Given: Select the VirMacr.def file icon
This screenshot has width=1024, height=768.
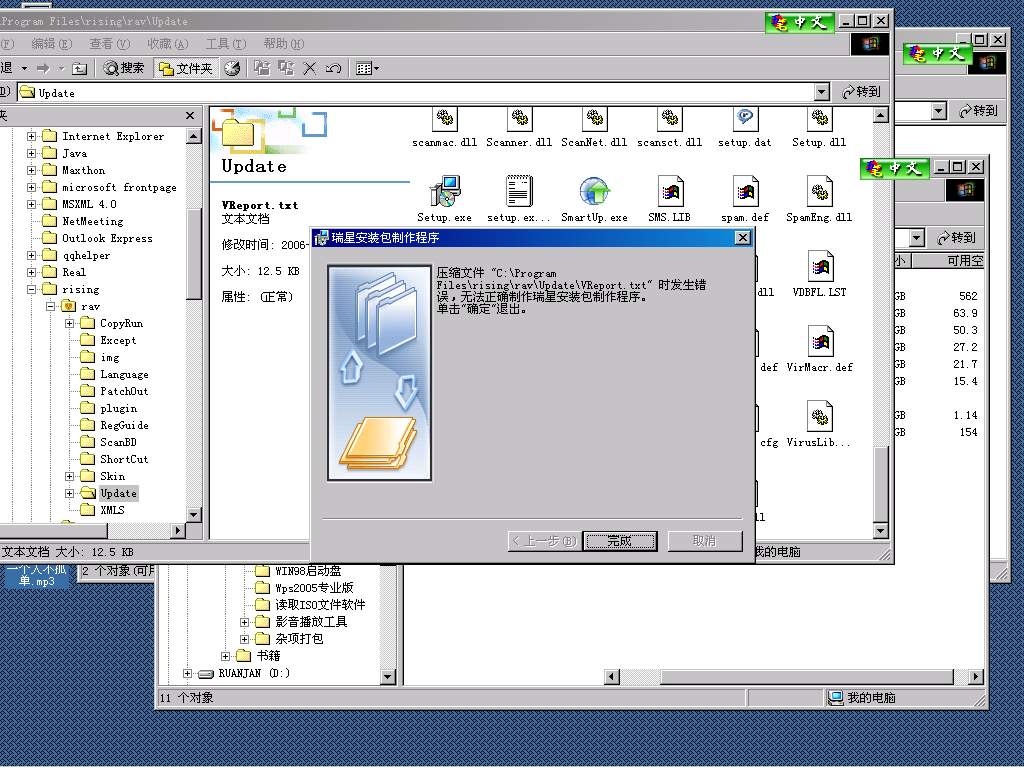Looking at the screenshot, I should (x=819, y=343).
